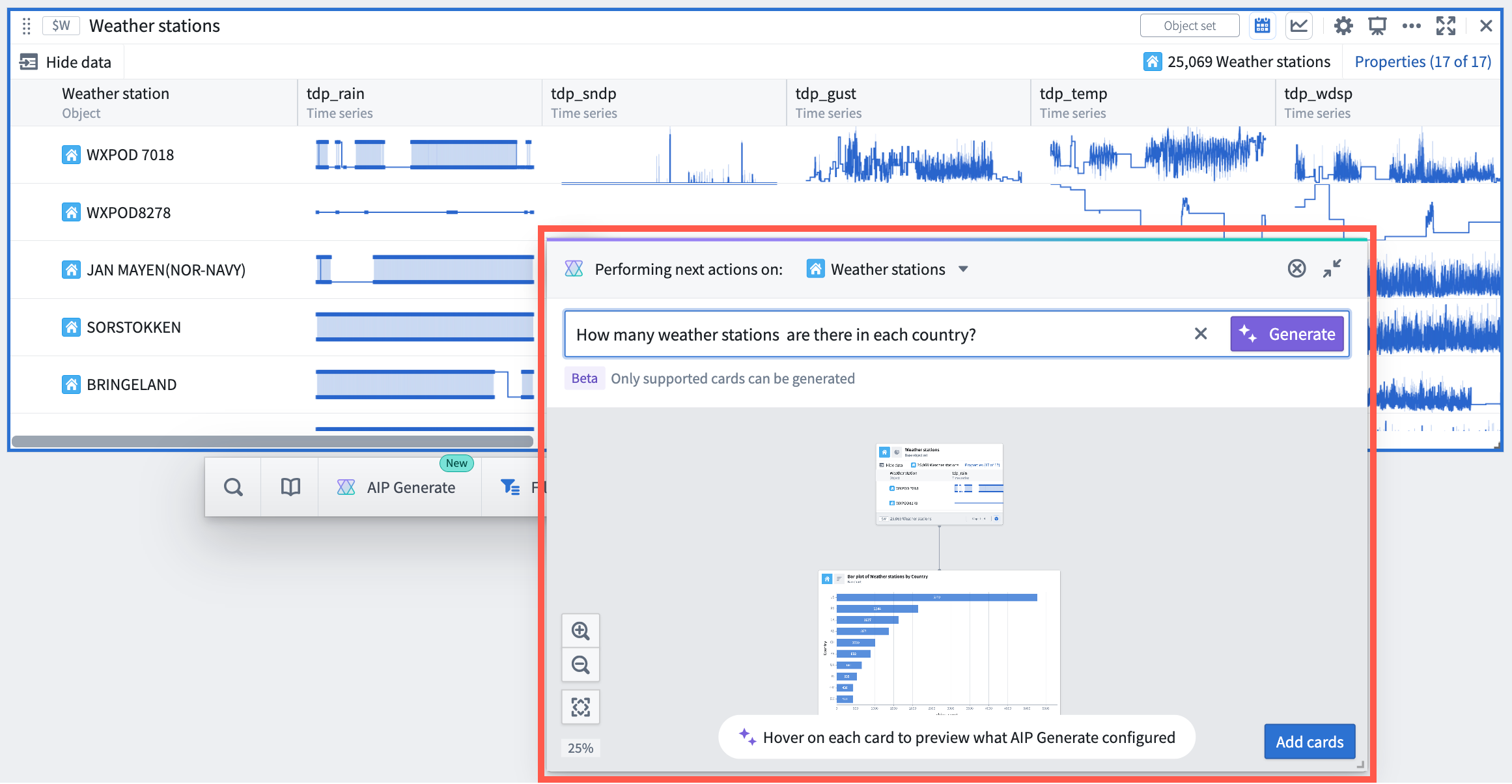Click the table horizontal scrollbar
Image resolution: width=1512 pixels, height=784 pixels.
coord(272,441)
